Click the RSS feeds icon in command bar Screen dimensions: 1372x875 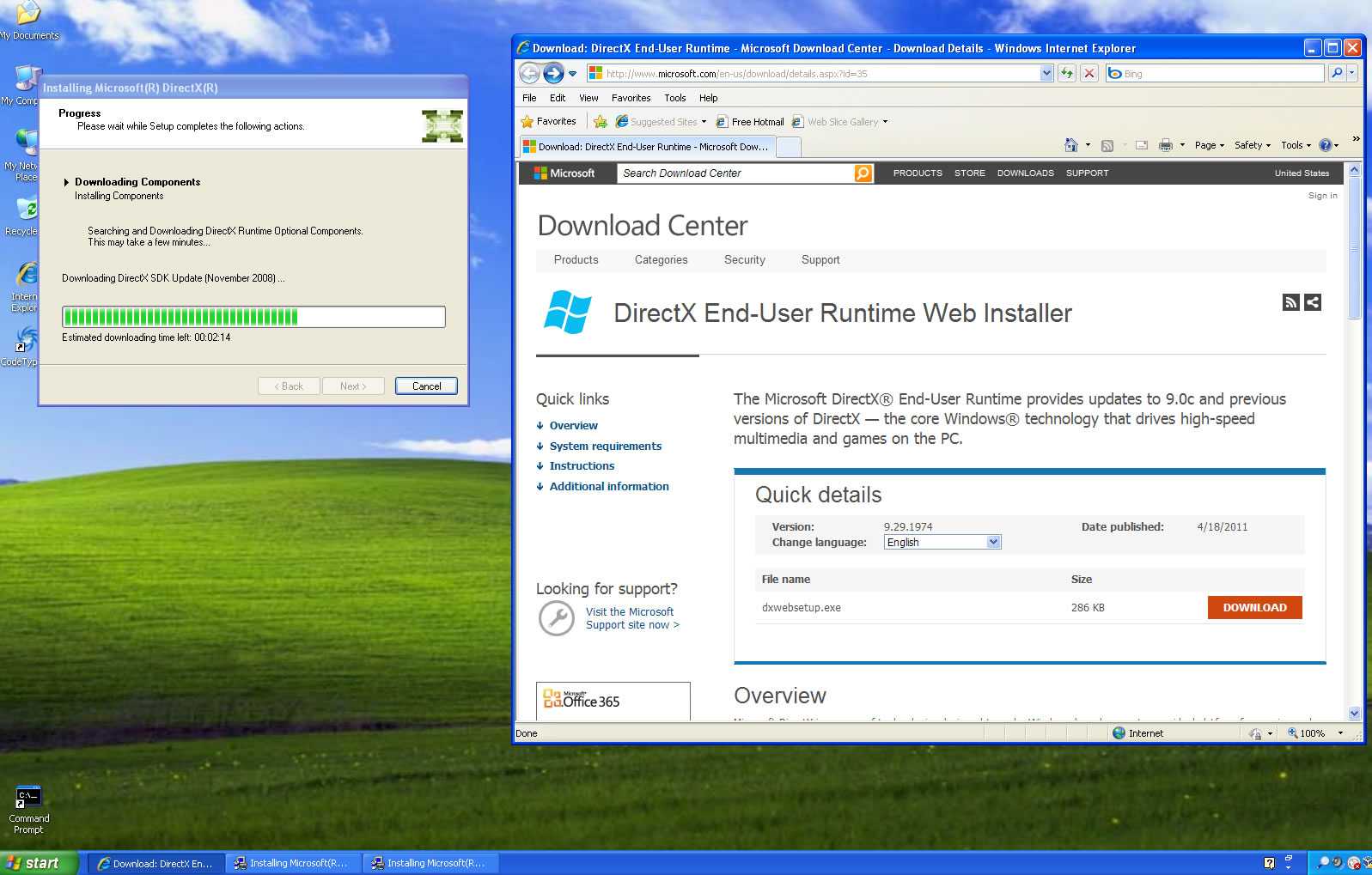[1107, 145]
